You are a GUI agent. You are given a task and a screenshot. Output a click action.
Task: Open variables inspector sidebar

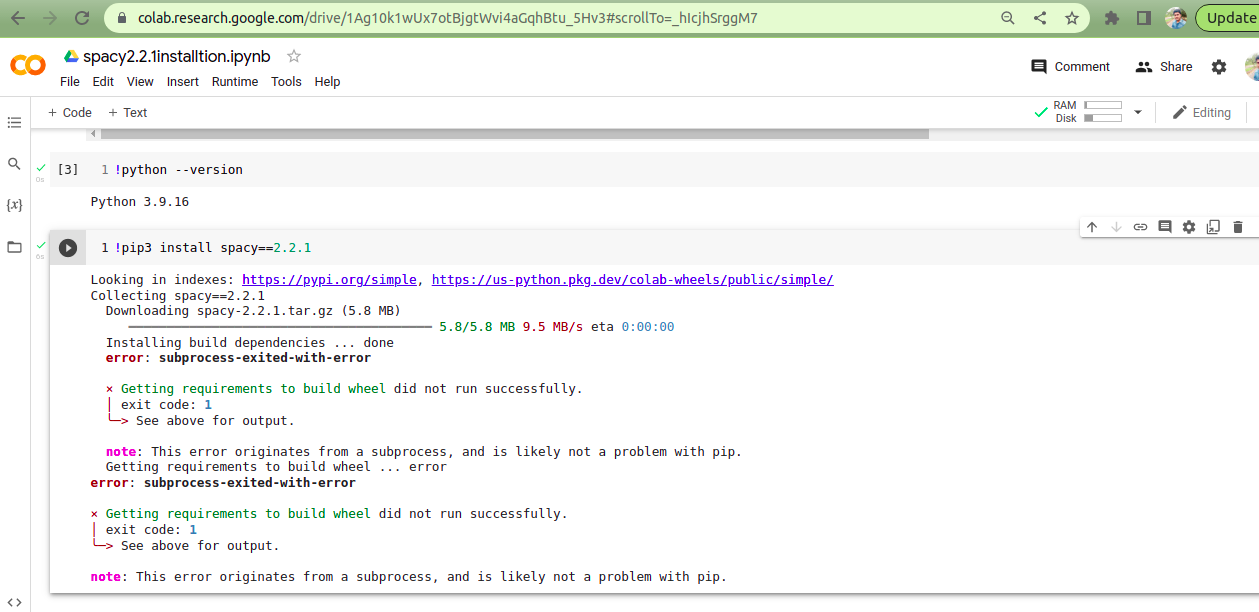coord(14,205)
